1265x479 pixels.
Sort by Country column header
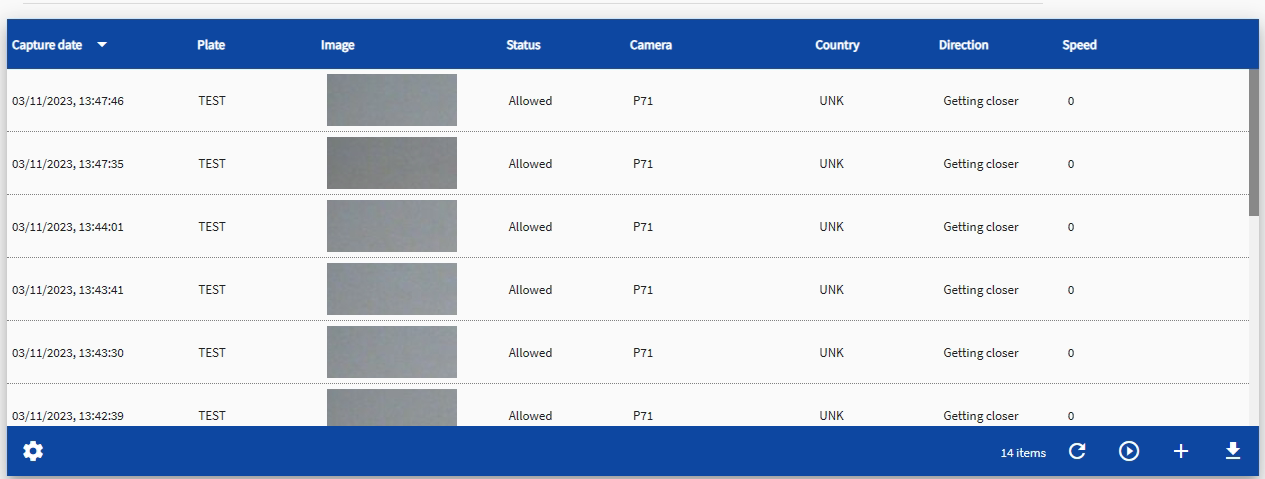(837, 45)
